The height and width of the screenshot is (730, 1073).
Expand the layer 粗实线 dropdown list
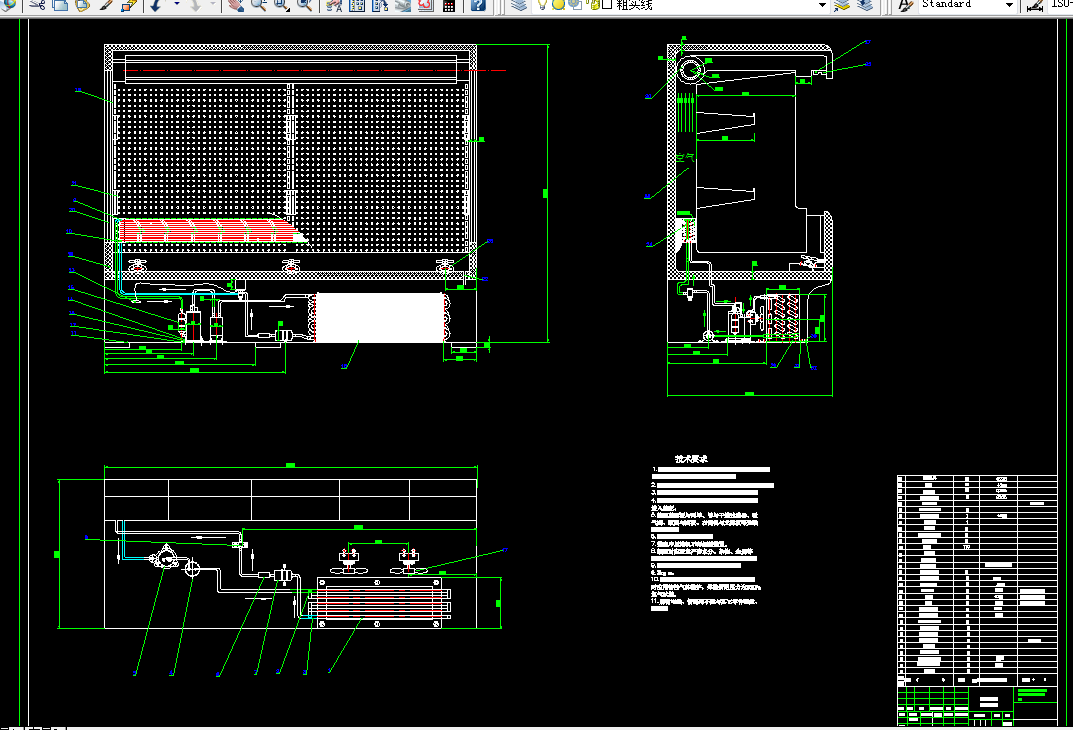click(823, 5)
